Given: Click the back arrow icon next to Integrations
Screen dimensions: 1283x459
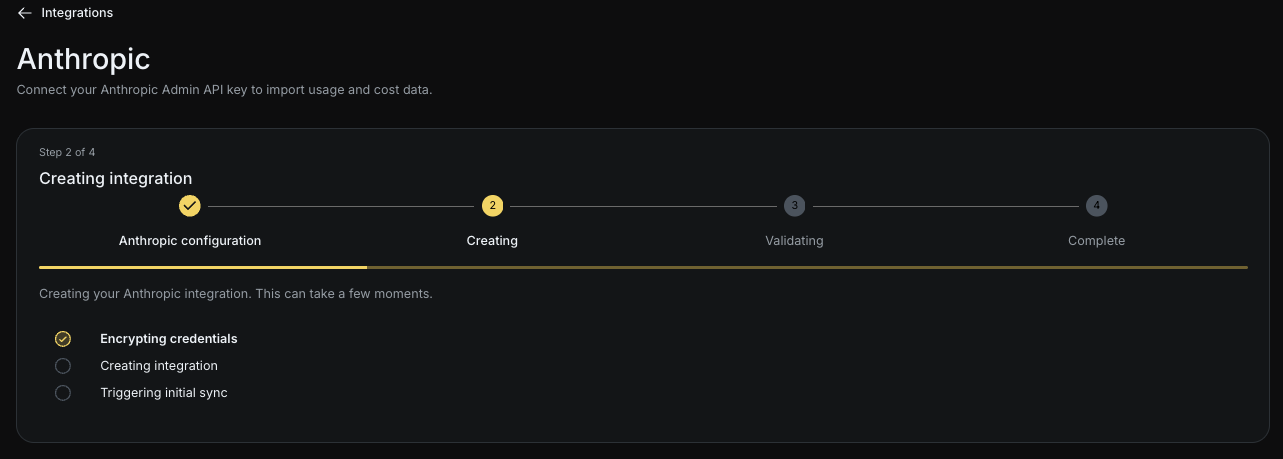Looking at the screenshot, I should click(x=25, y=13).
